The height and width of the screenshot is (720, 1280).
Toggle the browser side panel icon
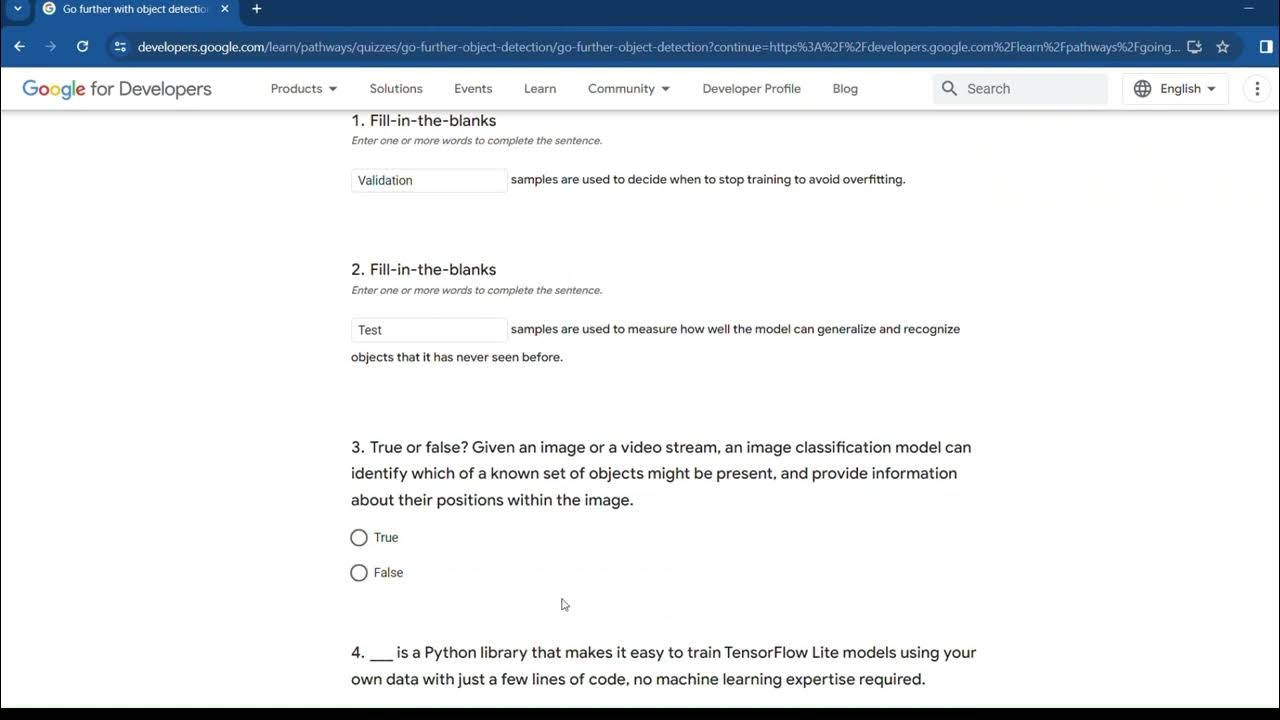pos(1266,47)
